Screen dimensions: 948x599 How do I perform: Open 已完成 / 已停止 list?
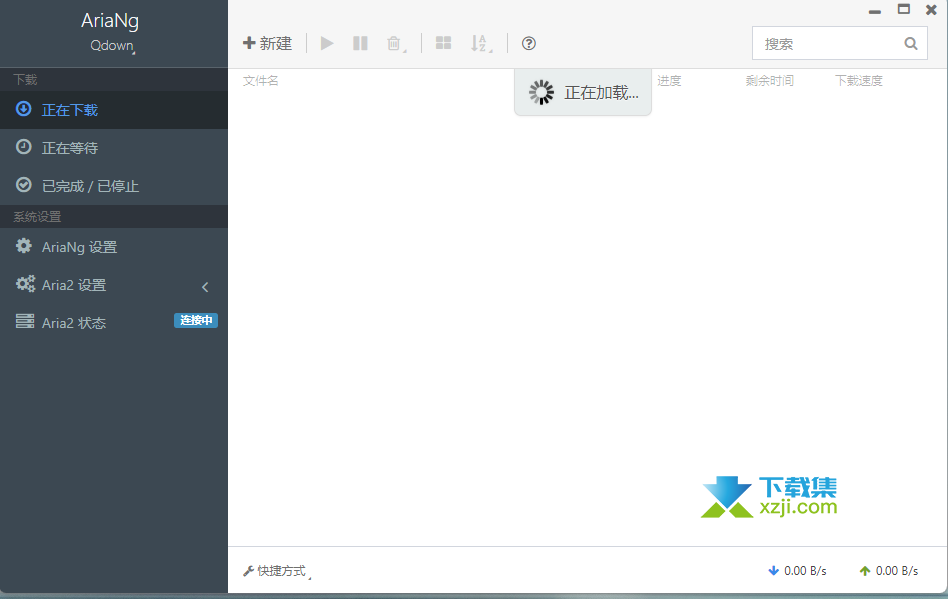pos(114,186)
